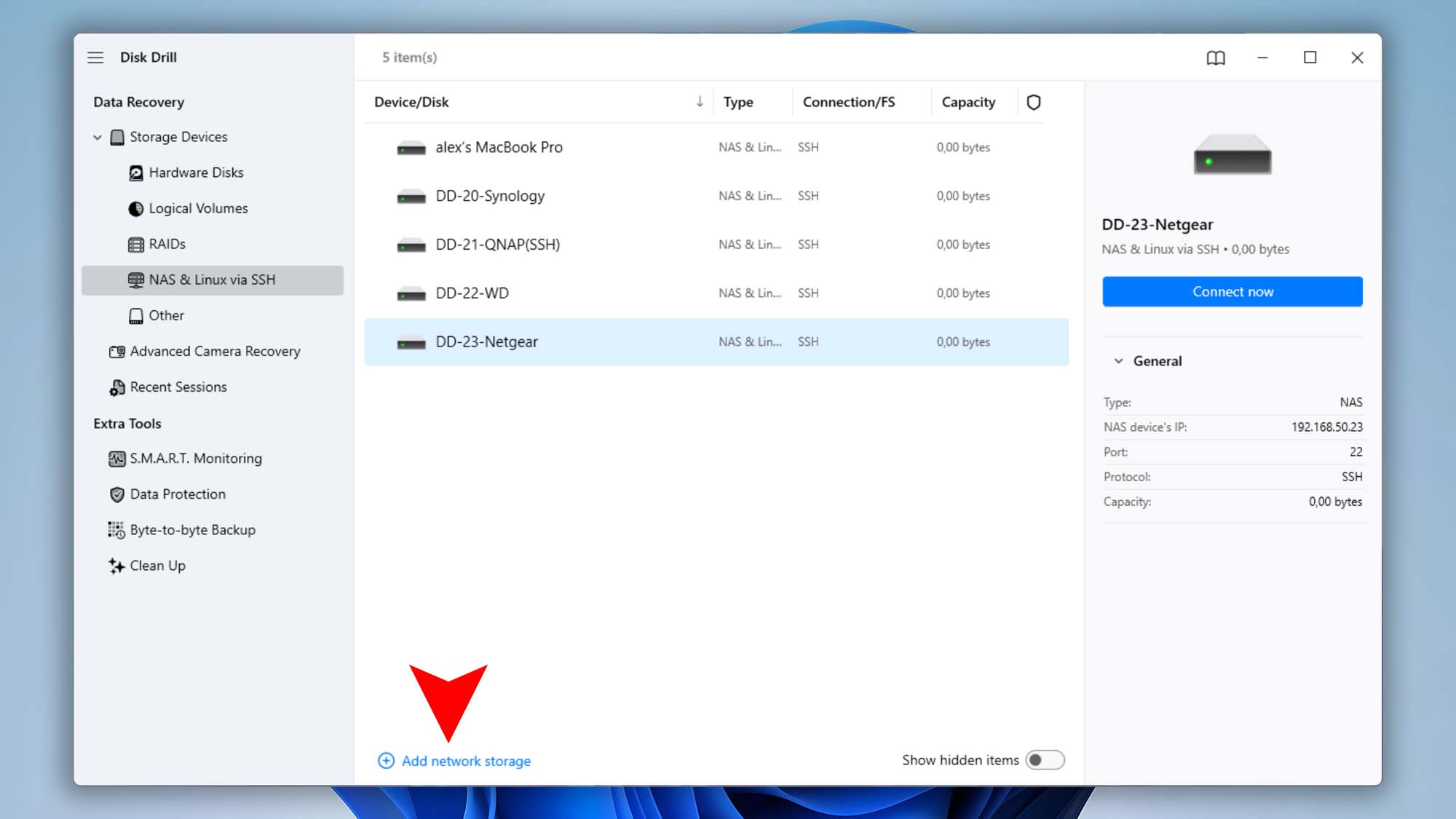Click the device icon for DD-21-QNAP(SSH)
Viewport: 1456px width, 819px height.
[411, 246]
